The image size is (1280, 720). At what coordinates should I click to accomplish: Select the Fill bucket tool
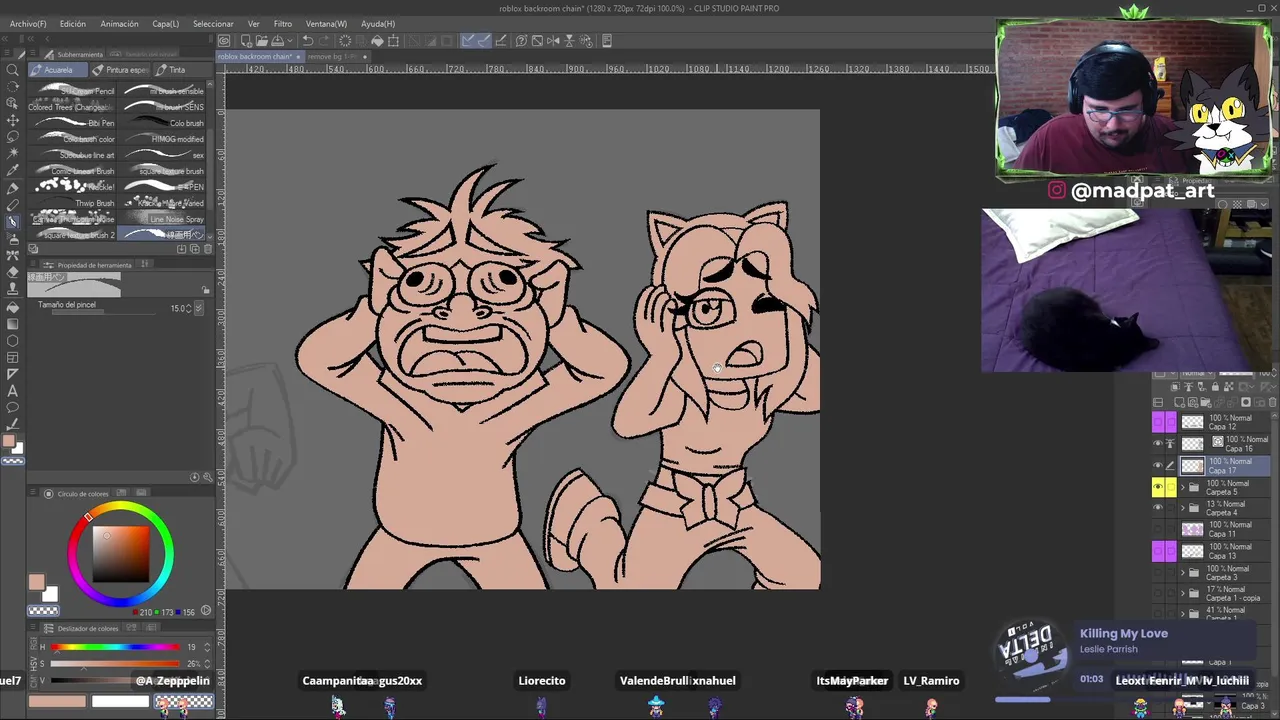pos(13,306)
